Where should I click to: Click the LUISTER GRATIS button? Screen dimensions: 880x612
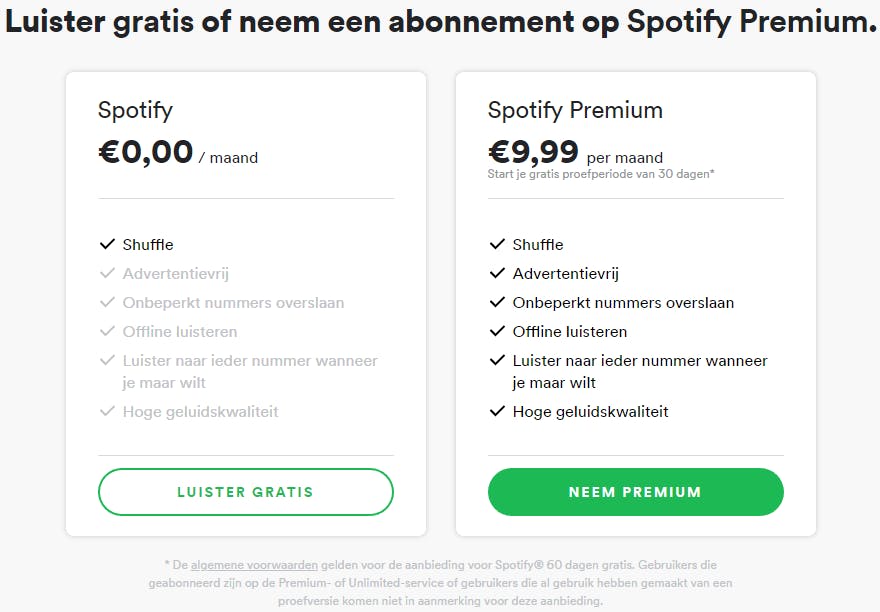click(x=245, y=492)
